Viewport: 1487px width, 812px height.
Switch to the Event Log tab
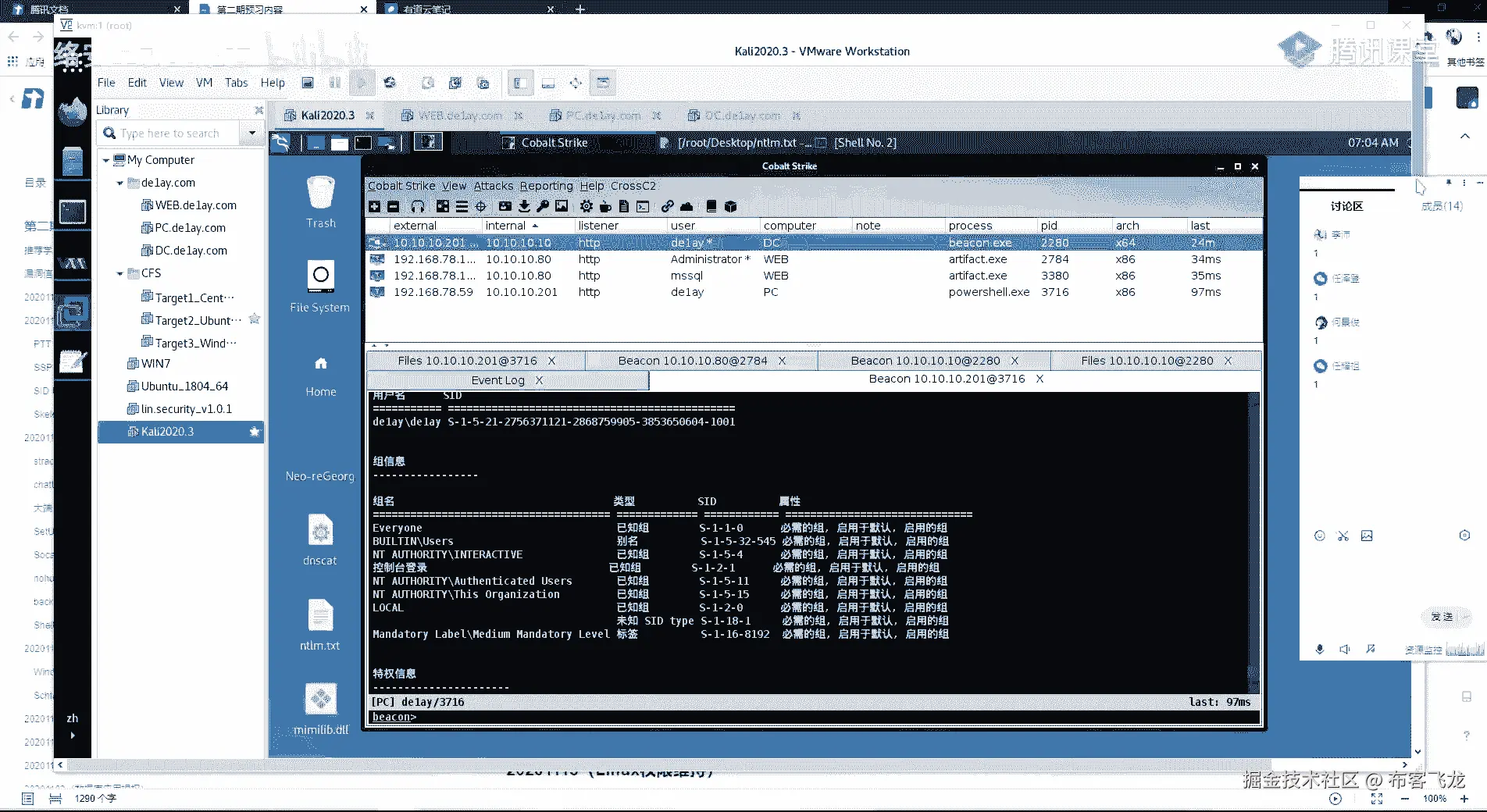[507, 380]
